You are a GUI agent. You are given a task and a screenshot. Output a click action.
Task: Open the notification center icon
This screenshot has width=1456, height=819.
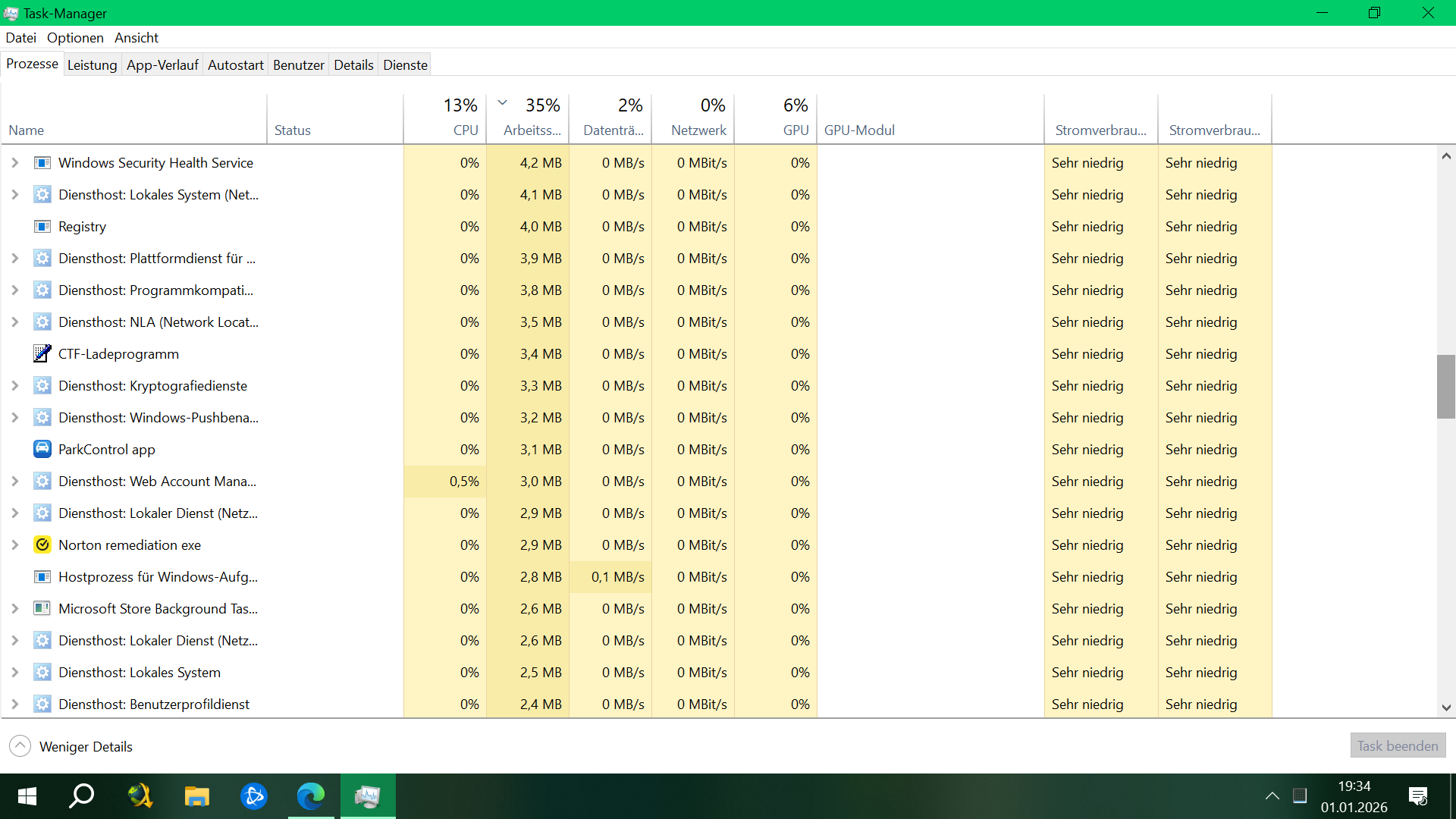tap(1417, 796)
